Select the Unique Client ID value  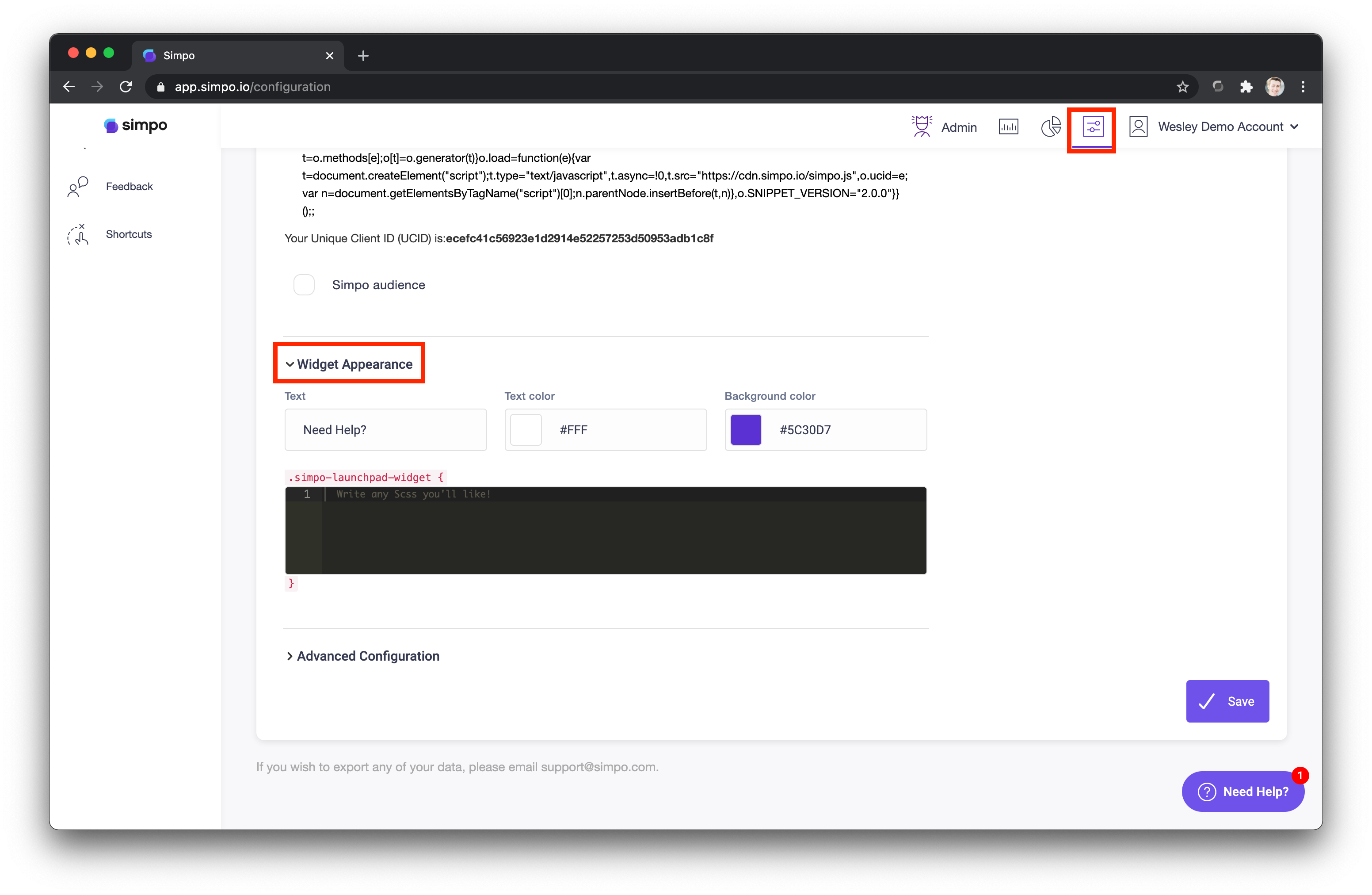pos(579,238)
